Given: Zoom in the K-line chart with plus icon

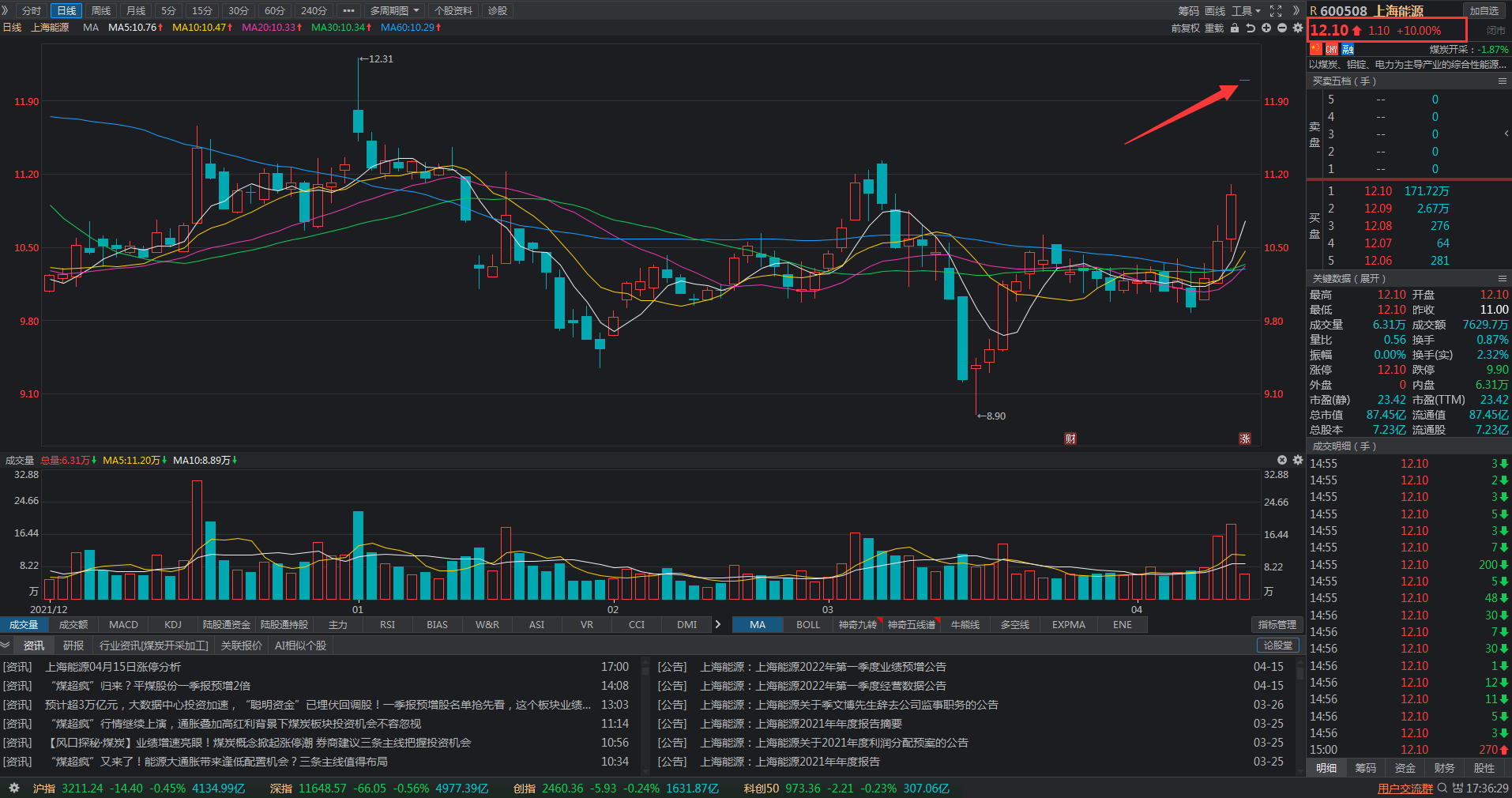Looking at the screenshot, I should tap(1266, 28).
